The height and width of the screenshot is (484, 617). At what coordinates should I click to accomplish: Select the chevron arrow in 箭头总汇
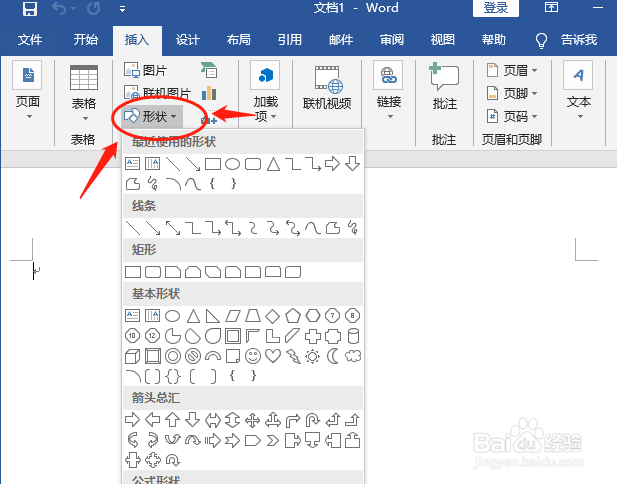[273, 440]
